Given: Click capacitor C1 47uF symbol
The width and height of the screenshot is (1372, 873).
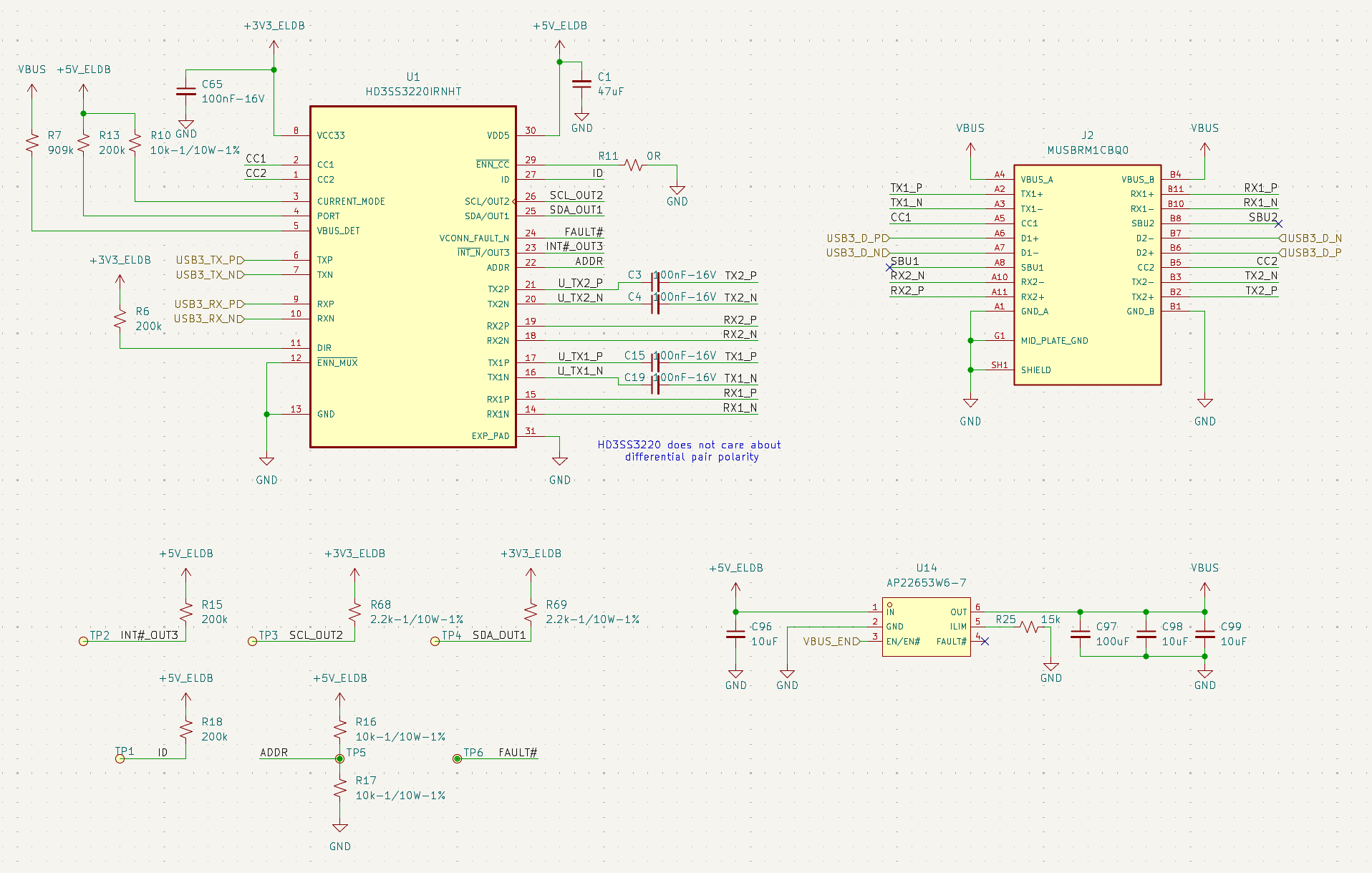Looking at the screenshot, I should coord(581,84).
